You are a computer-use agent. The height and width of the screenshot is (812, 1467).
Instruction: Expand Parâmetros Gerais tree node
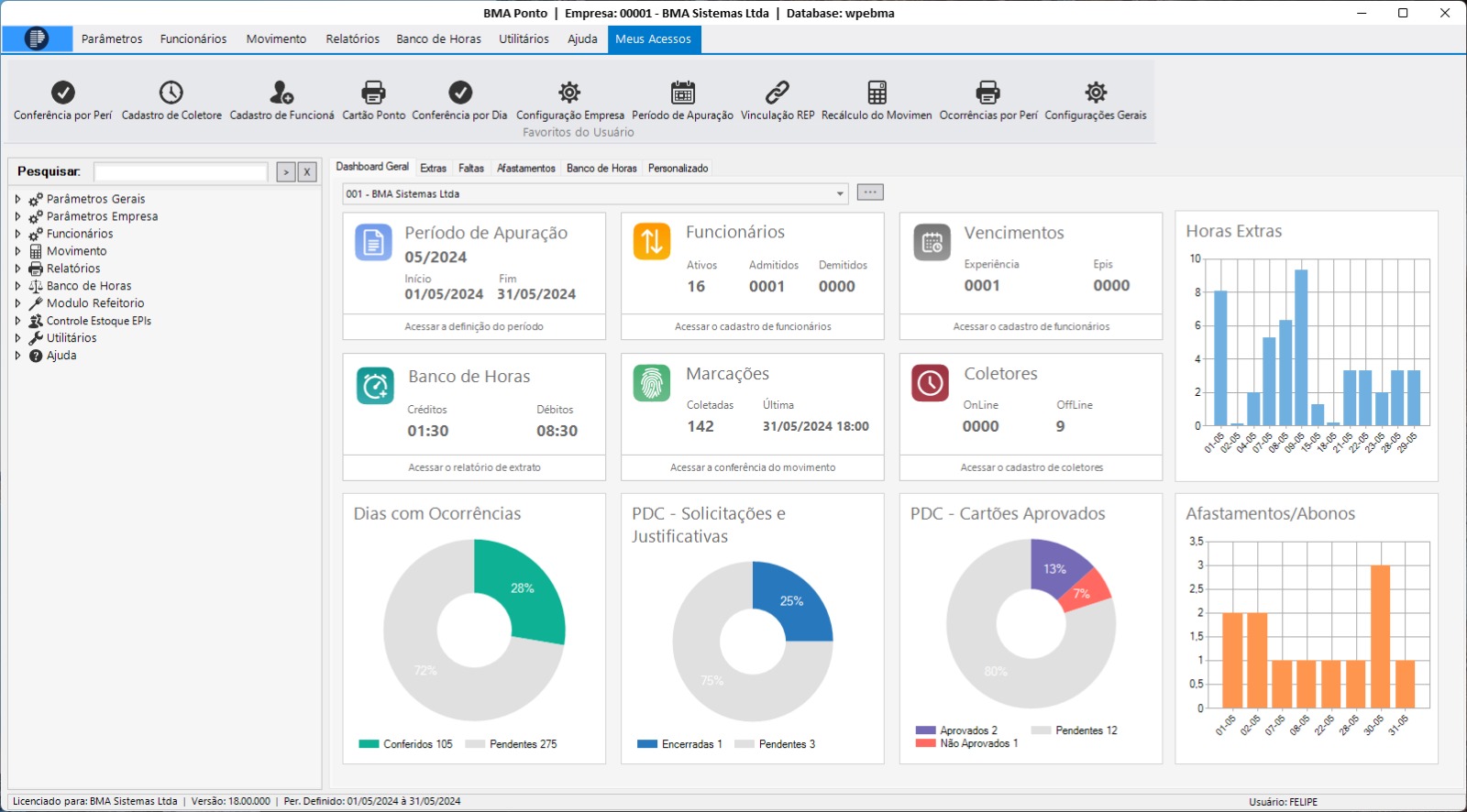pos(17,199)
